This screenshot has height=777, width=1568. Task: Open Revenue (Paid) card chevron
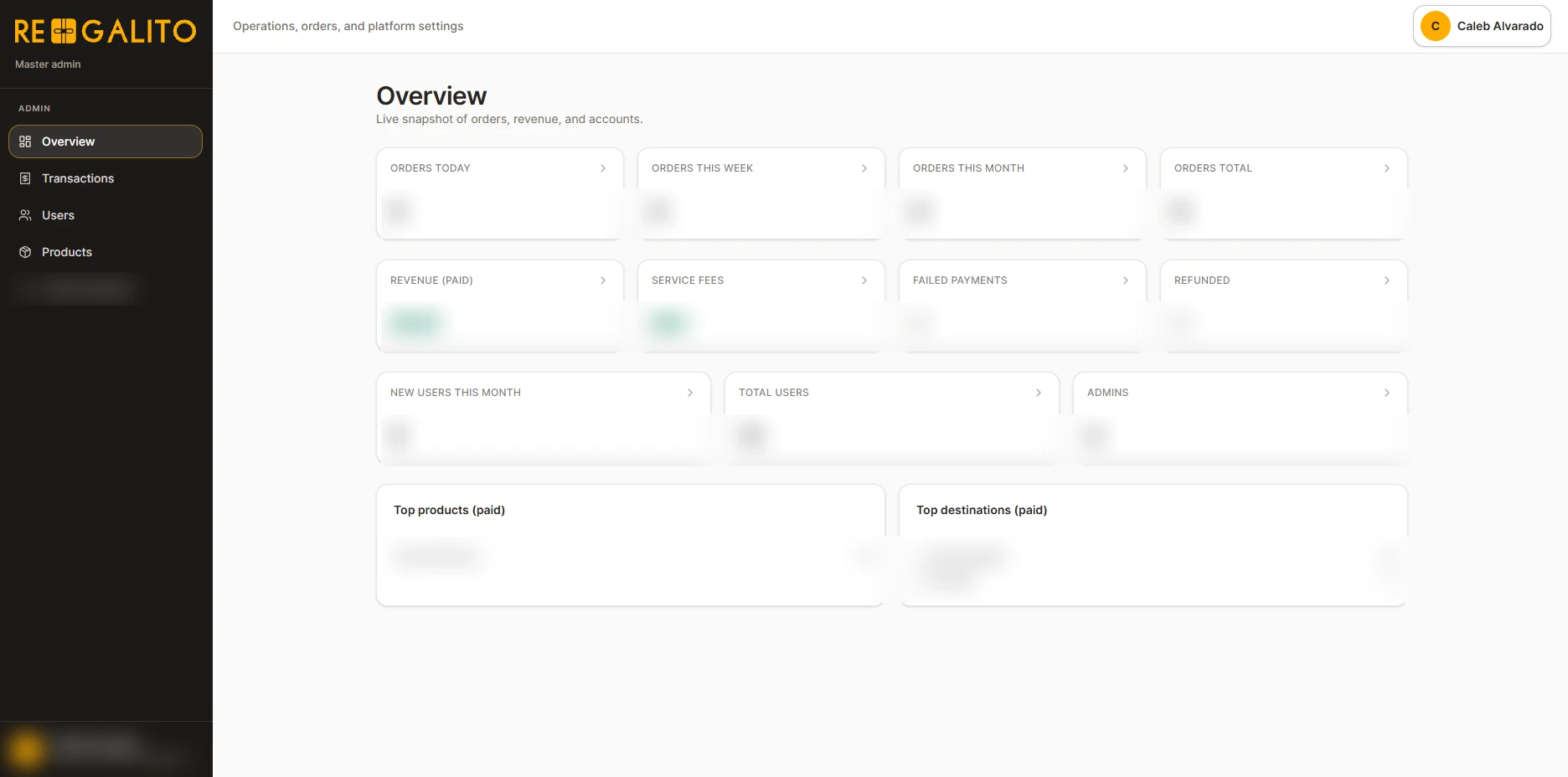pyautogui.click(x=603, y=280)
